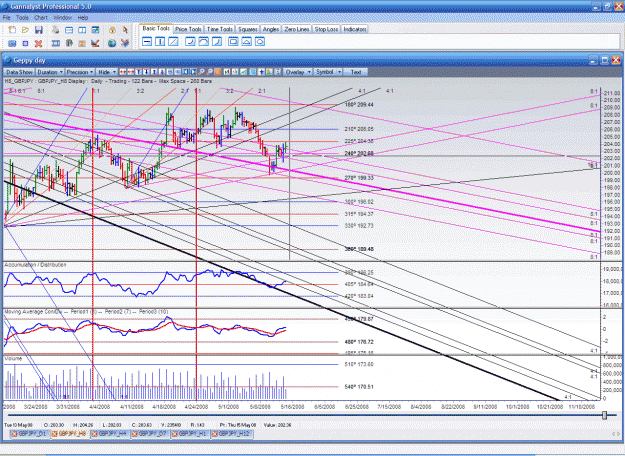Click the two-pane window layout icon
The width and height of the screenshot is (625, 456).
[82, 30]
